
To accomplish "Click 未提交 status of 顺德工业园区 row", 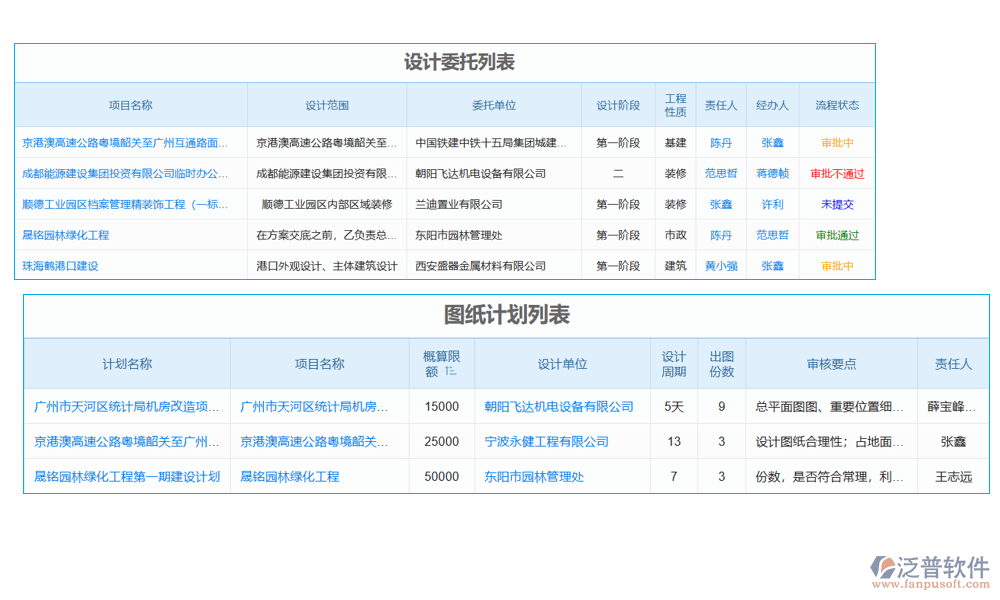I will (x=837, y=204).
